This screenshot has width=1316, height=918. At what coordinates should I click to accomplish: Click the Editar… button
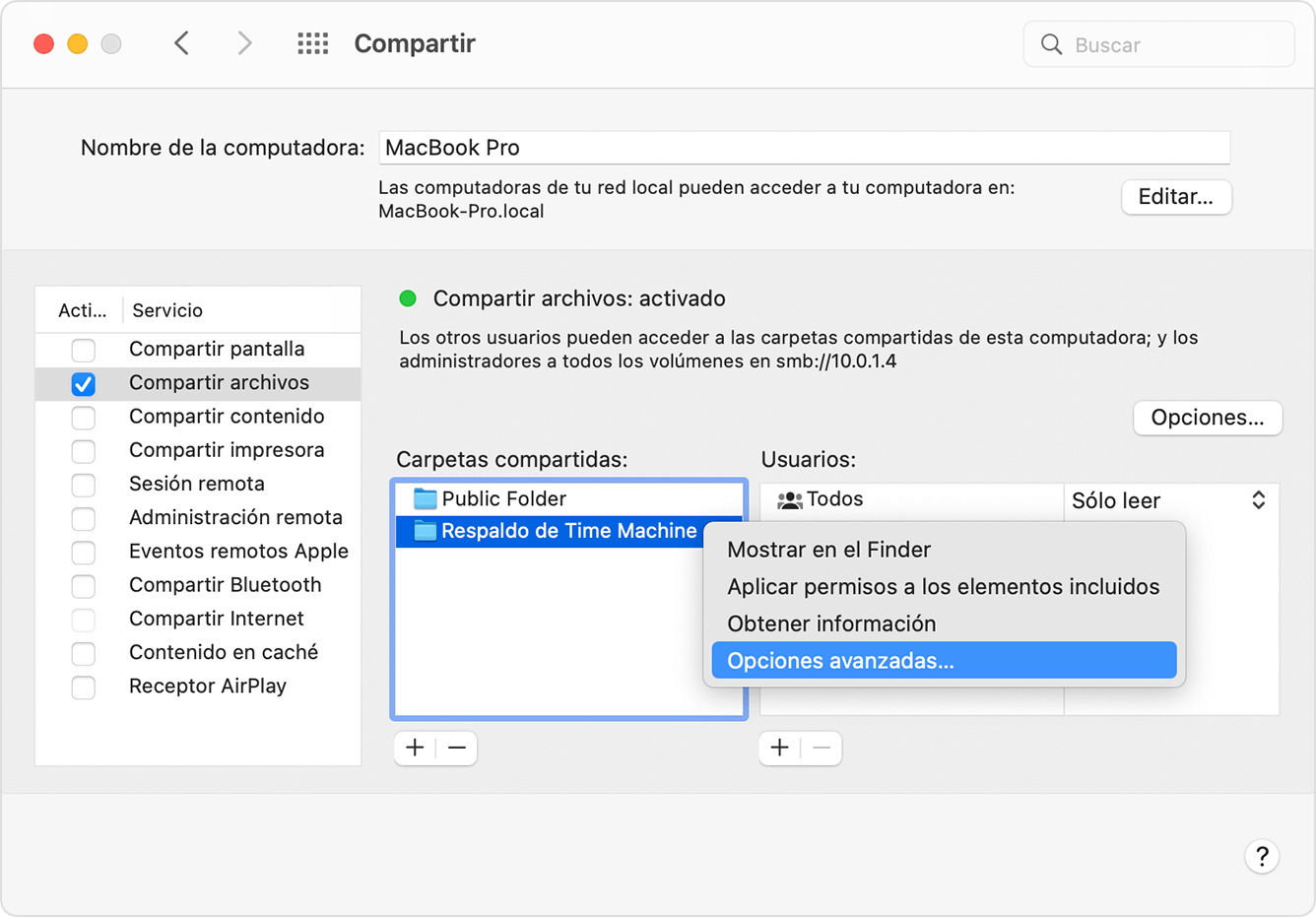coord(1176,197)
